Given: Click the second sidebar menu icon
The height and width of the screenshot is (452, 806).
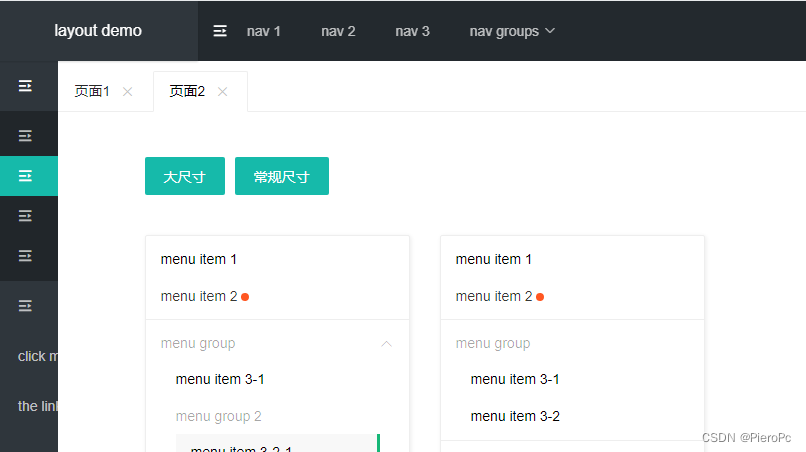Looking at the screenshot, I should pyautogui.click(x=25, y=136).
